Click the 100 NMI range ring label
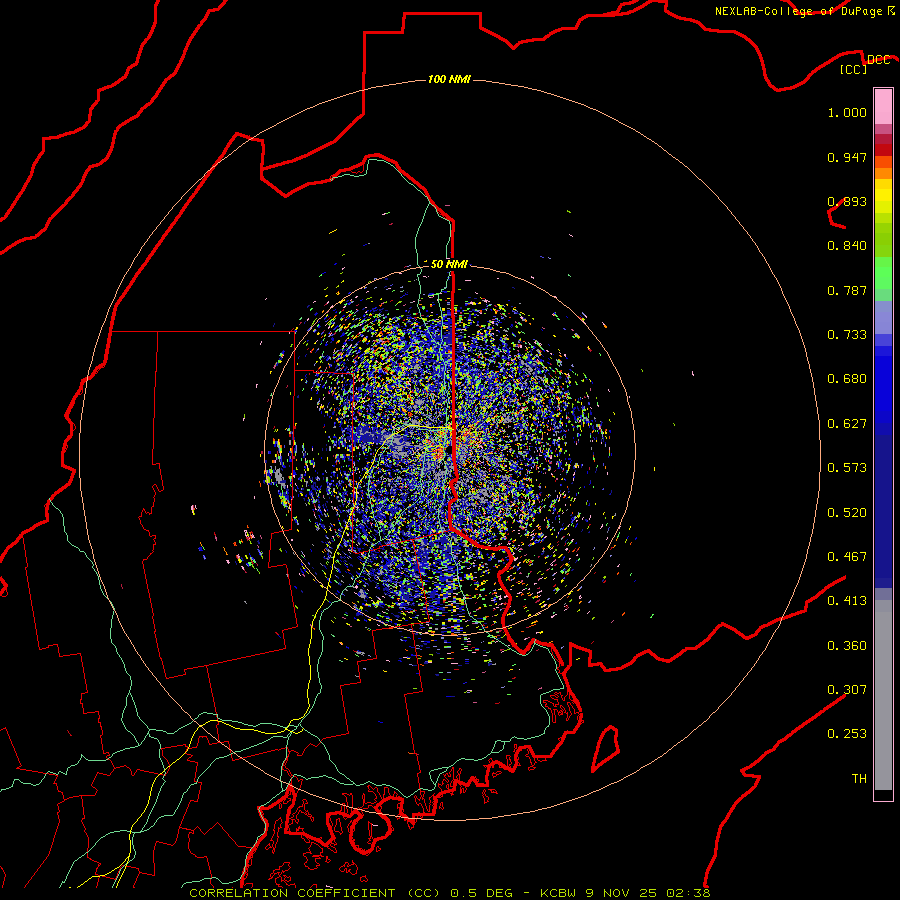This screenshot has width=900, height=900. click(x=449, y=79)
